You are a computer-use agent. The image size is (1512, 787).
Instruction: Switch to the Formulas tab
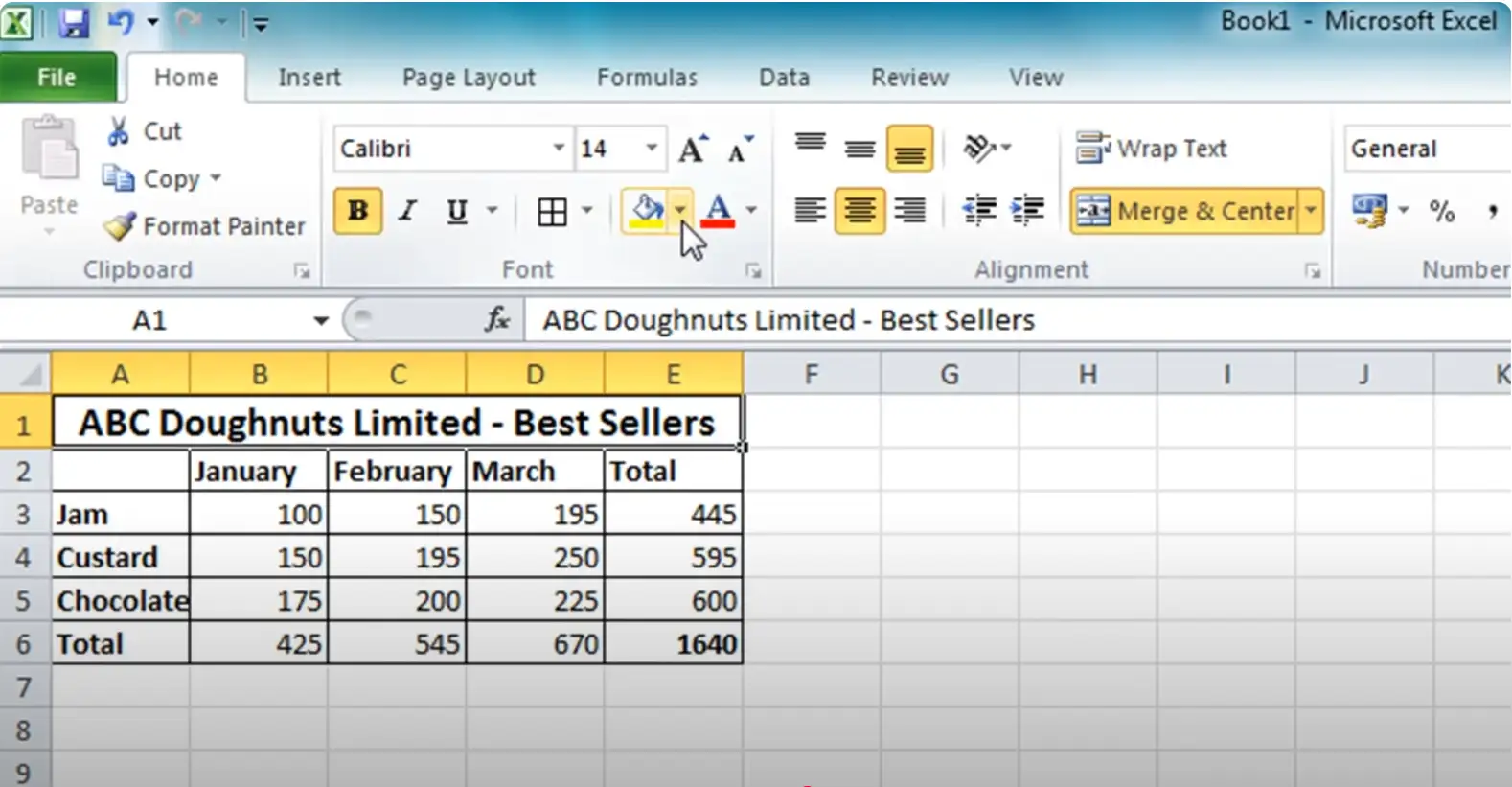[647, 78]
